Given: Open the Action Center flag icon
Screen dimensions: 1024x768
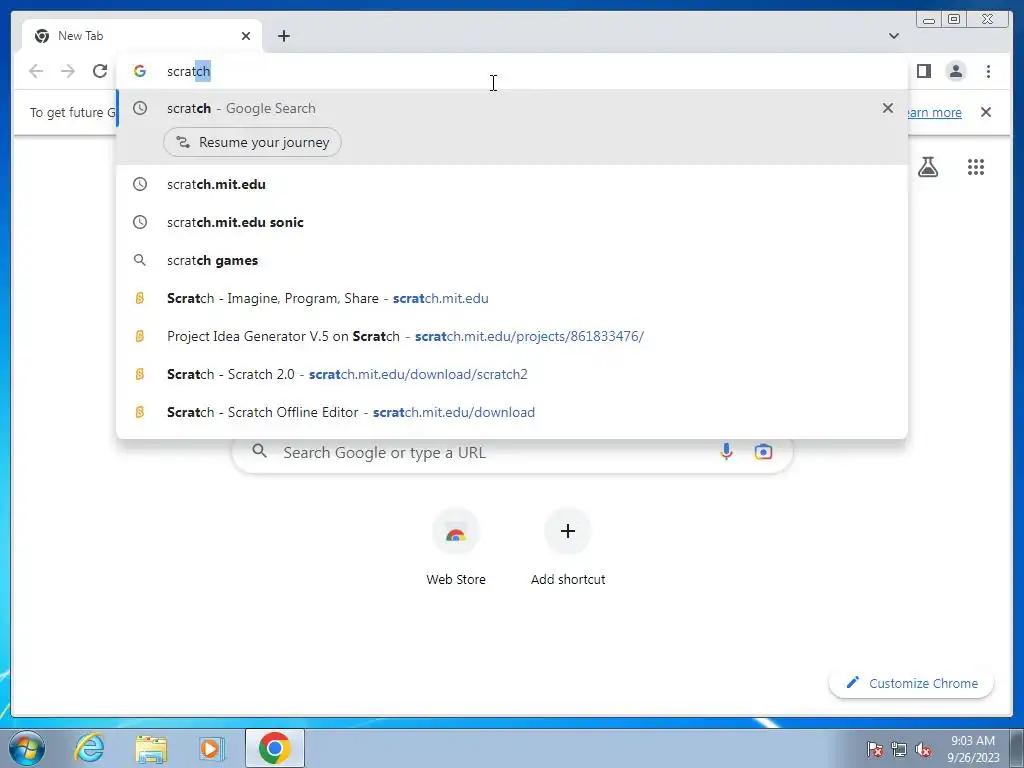Looking at the screenshot, I should click(x=875, y=749).
